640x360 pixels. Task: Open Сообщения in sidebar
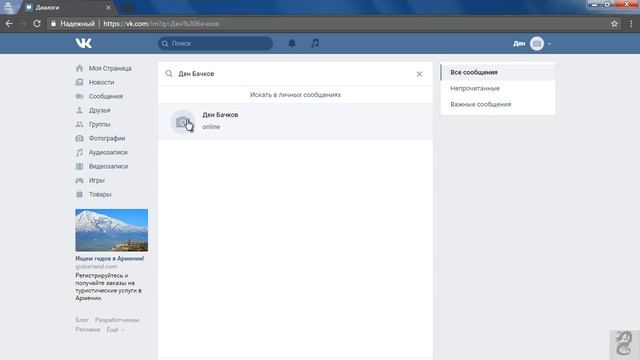pyautogui.click(x=106, y=96)
